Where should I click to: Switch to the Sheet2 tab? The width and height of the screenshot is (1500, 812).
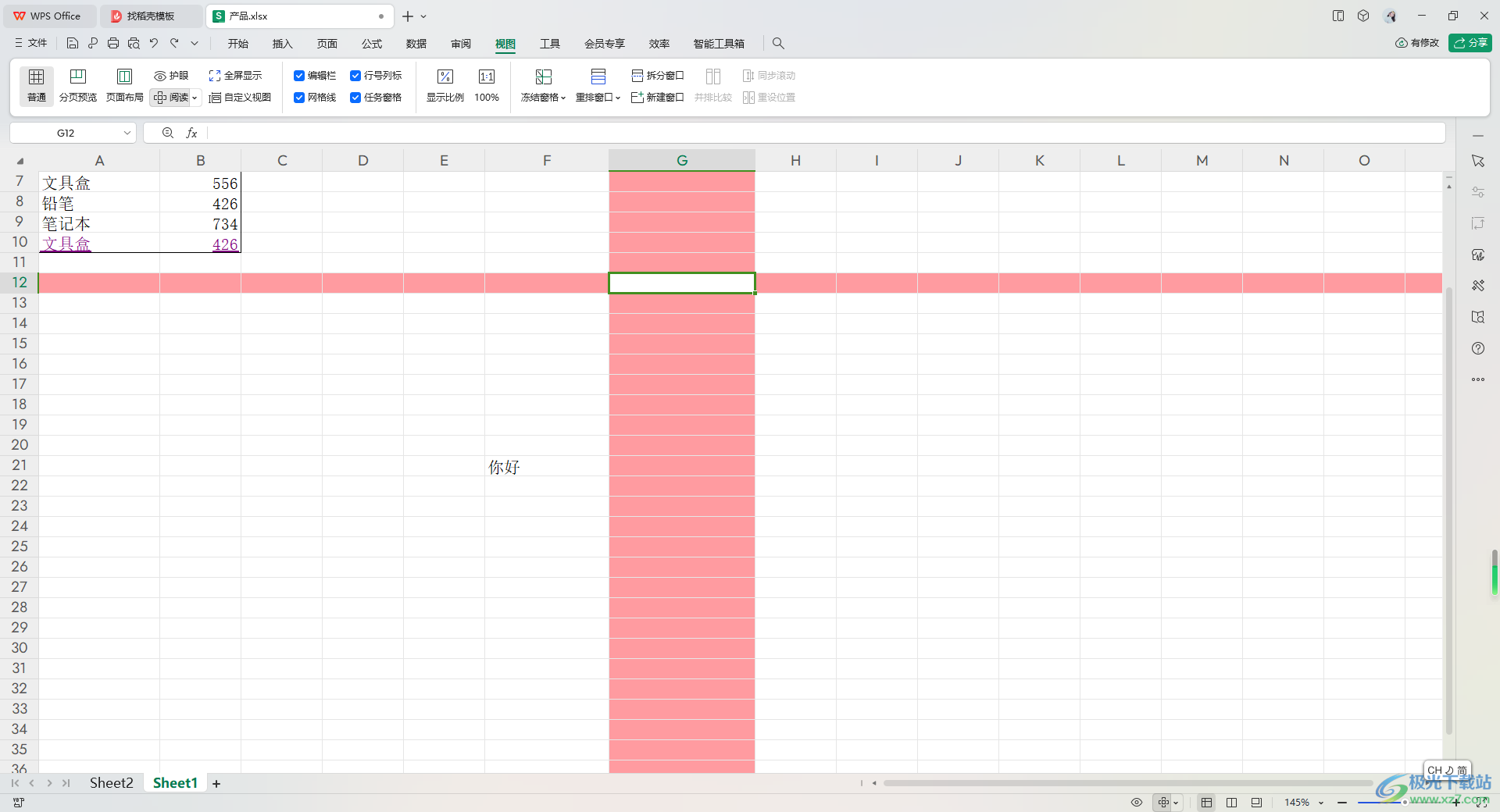111,783
